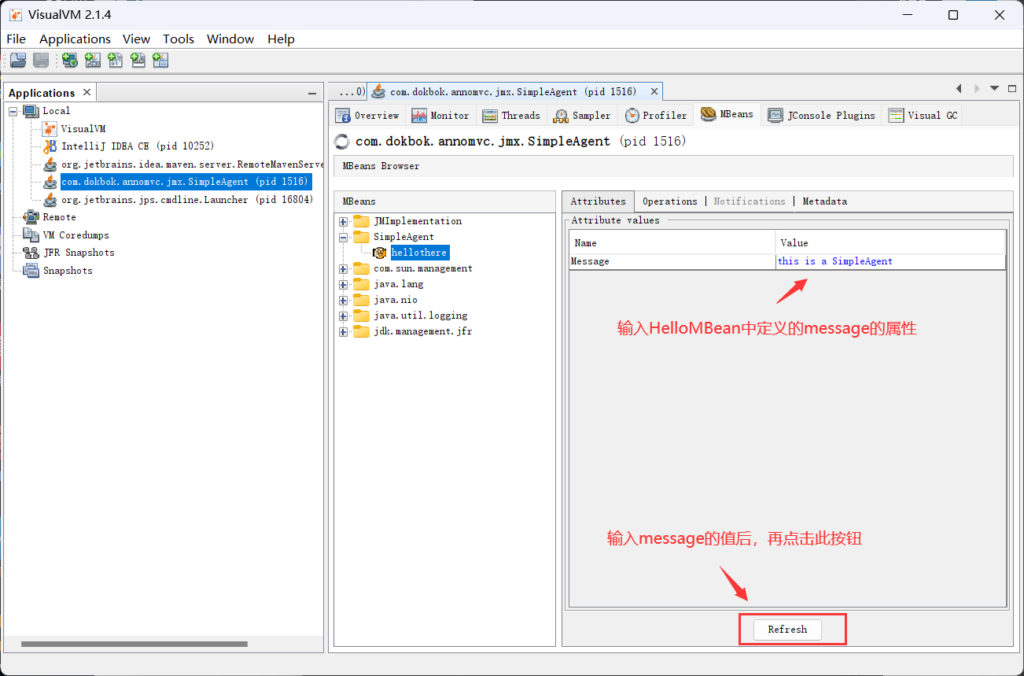Image resolution: width=1024 pixels, height=676 pixels.
Task: Click the jdk.management.jfr folder icon
Action: pos(361,331)
